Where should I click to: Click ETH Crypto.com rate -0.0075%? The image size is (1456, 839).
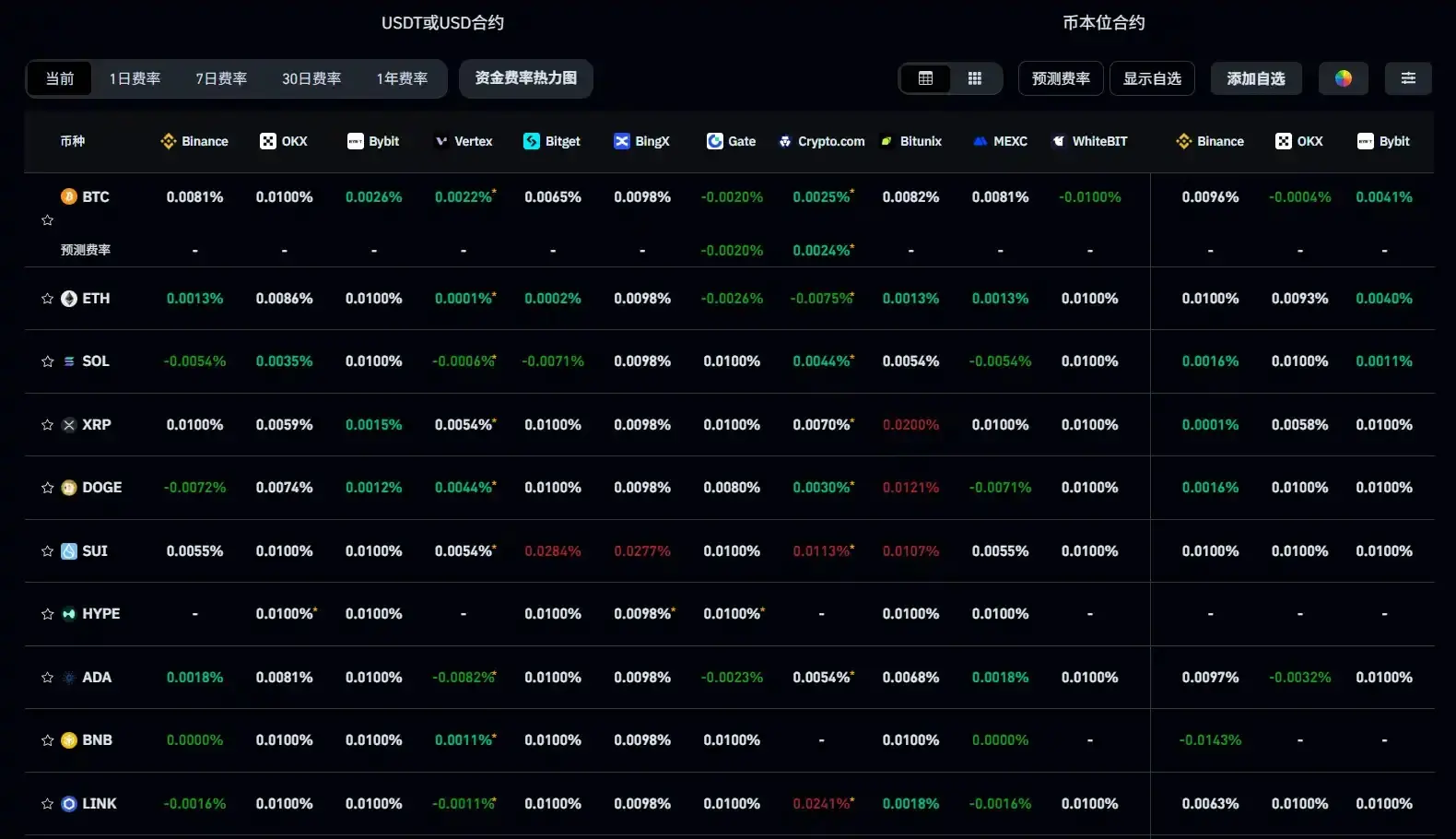click(822, 299)
